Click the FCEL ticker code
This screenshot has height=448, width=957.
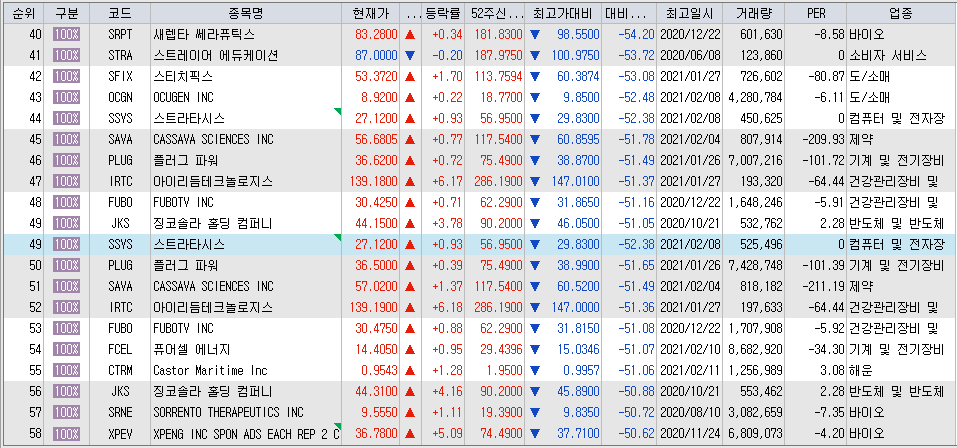point(120,350)
